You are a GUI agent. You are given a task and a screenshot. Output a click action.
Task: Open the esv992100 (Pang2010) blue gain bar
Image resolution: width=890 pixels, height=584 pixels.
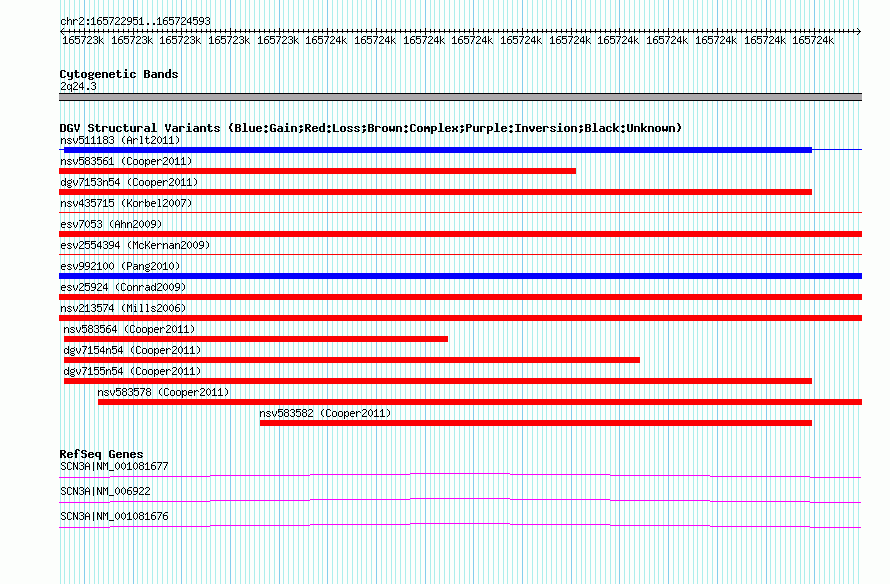pyautogui.click(x=460, y=276)
